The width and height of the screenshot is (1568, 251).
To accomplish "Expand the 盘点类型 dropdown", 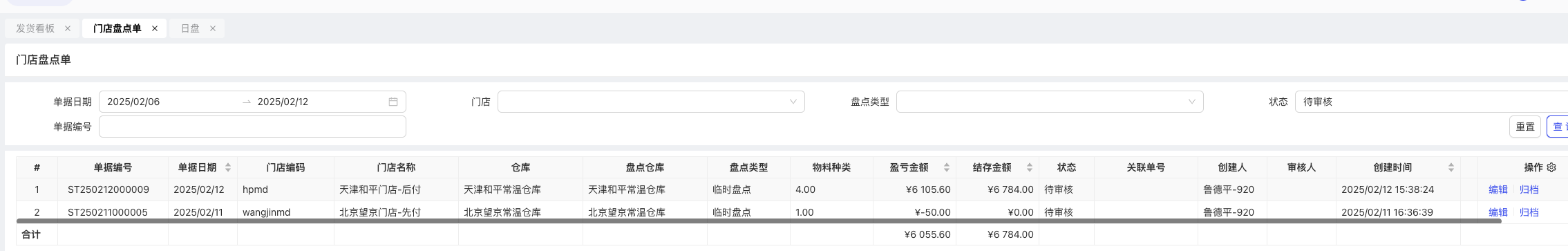I will (1050, 102).
